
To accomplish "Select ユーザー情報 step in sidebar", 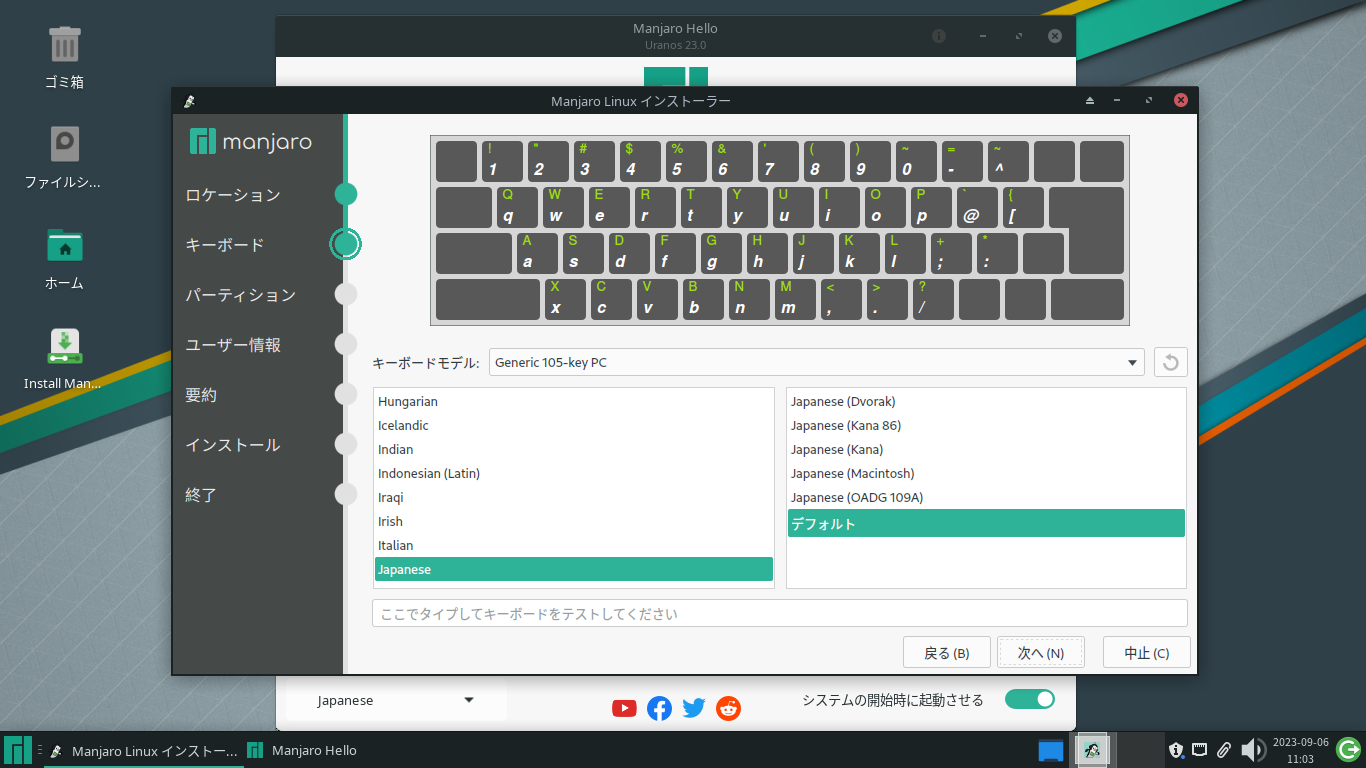I will click(233, 345).
